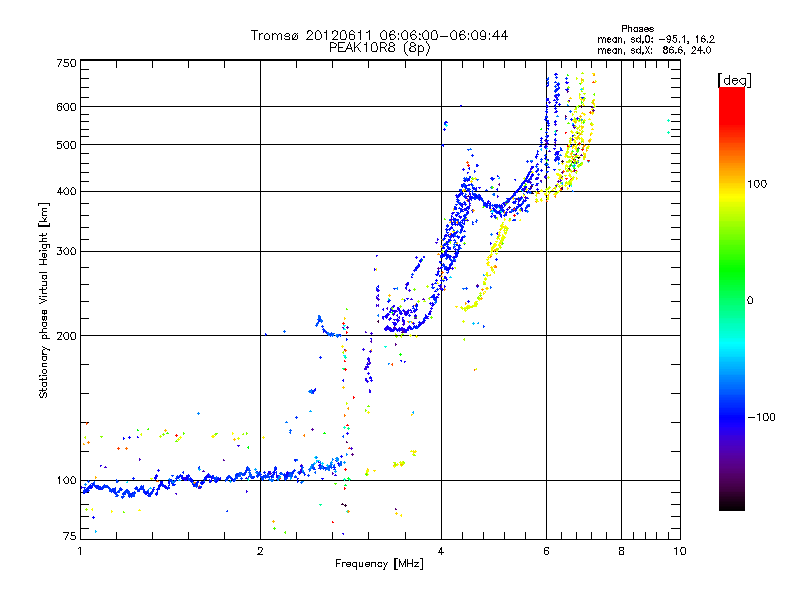Click the y-axis value "750"

coord(67,63)
